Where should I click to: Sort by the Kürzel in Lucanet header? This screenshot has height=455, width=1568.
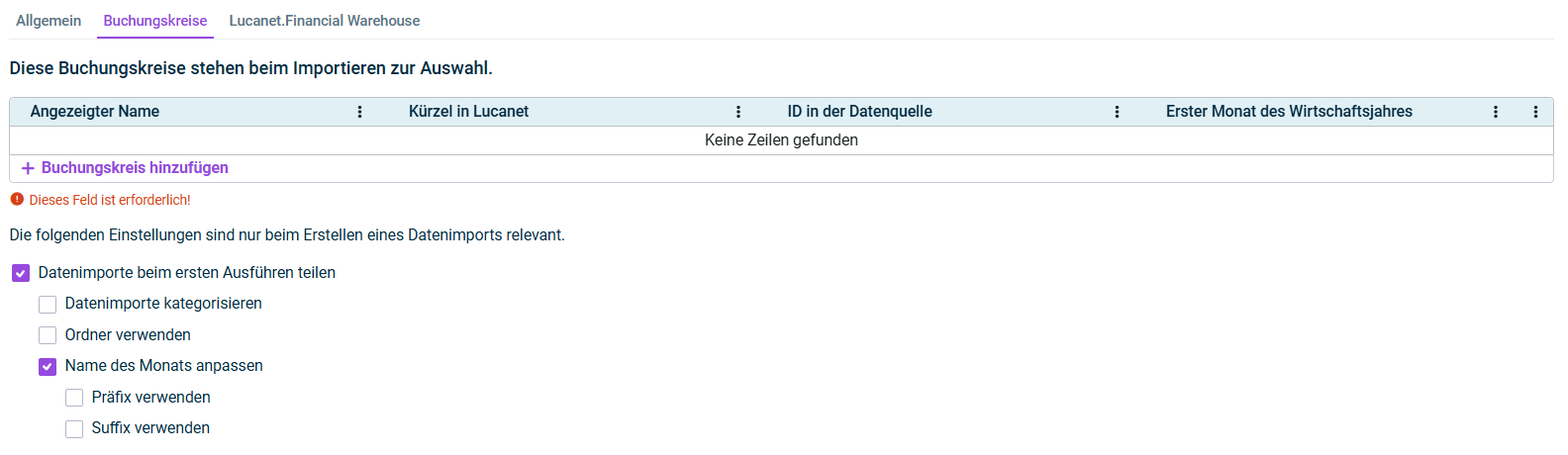pyautogui.click(x=468, y=112)
